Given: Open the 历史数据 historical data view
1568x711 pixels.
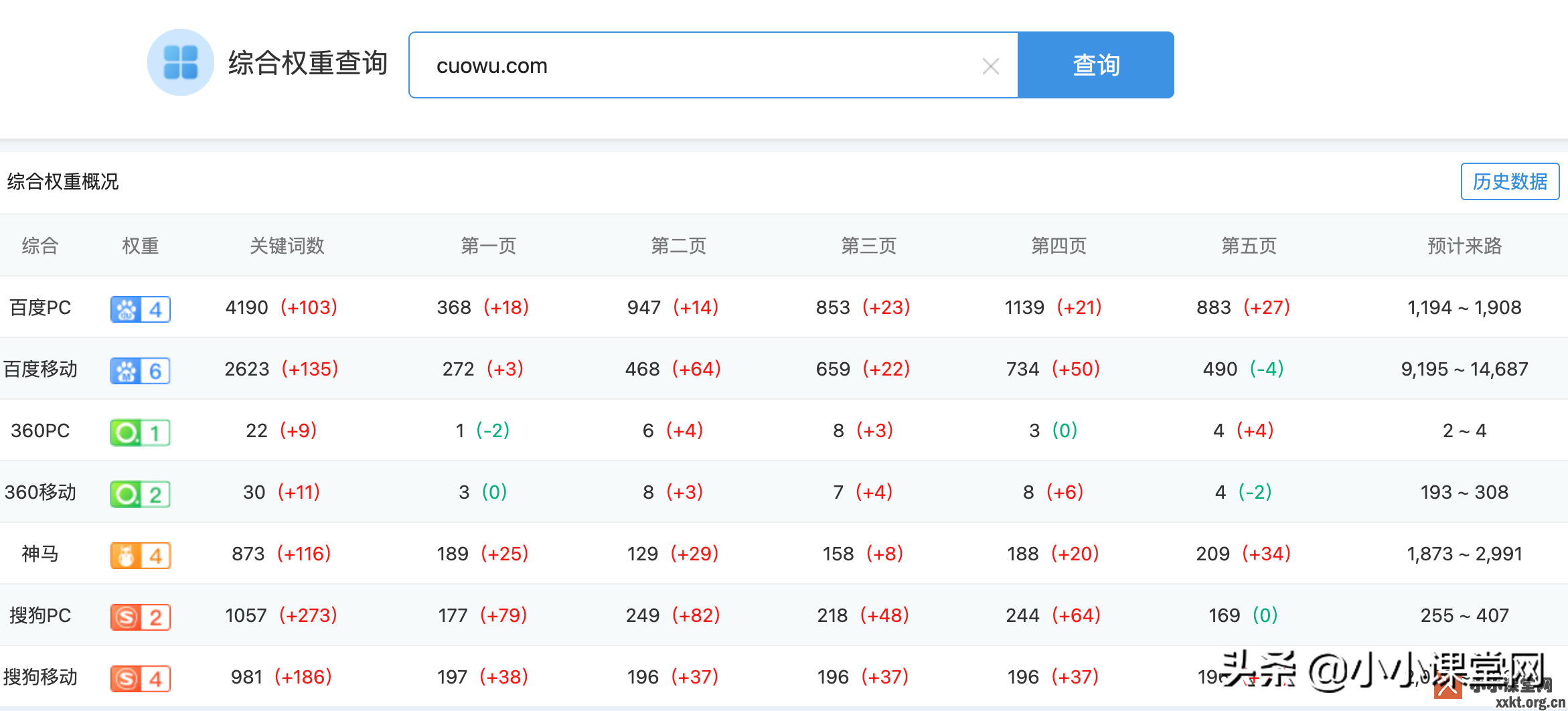Looking at the screenshot, I should click(1510, 181).
